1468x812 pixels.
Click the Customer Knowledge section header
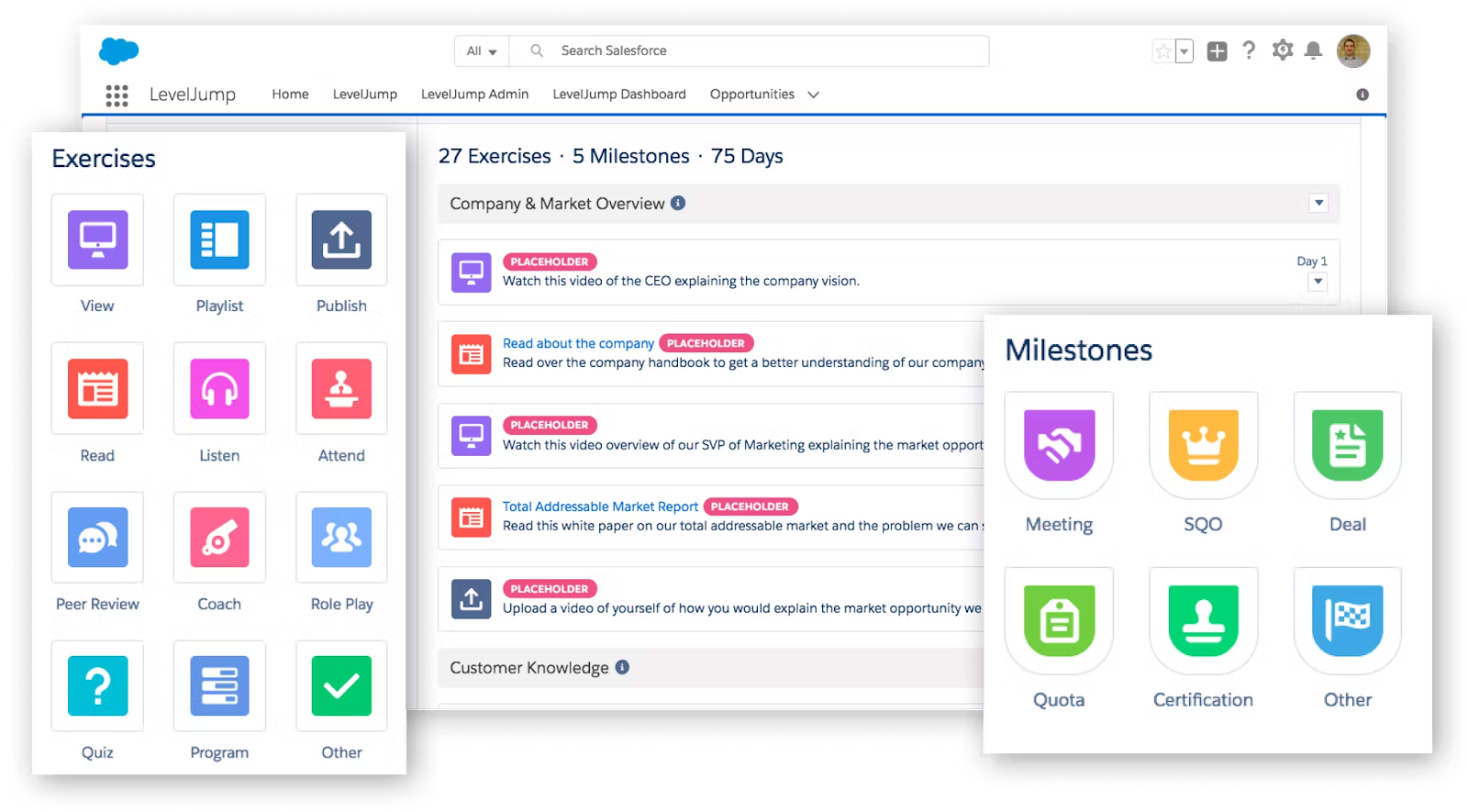tap(711, 668)
